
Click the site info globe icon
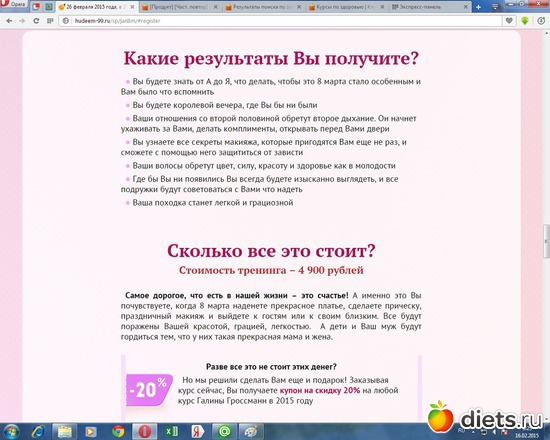(x=66, y=21)
